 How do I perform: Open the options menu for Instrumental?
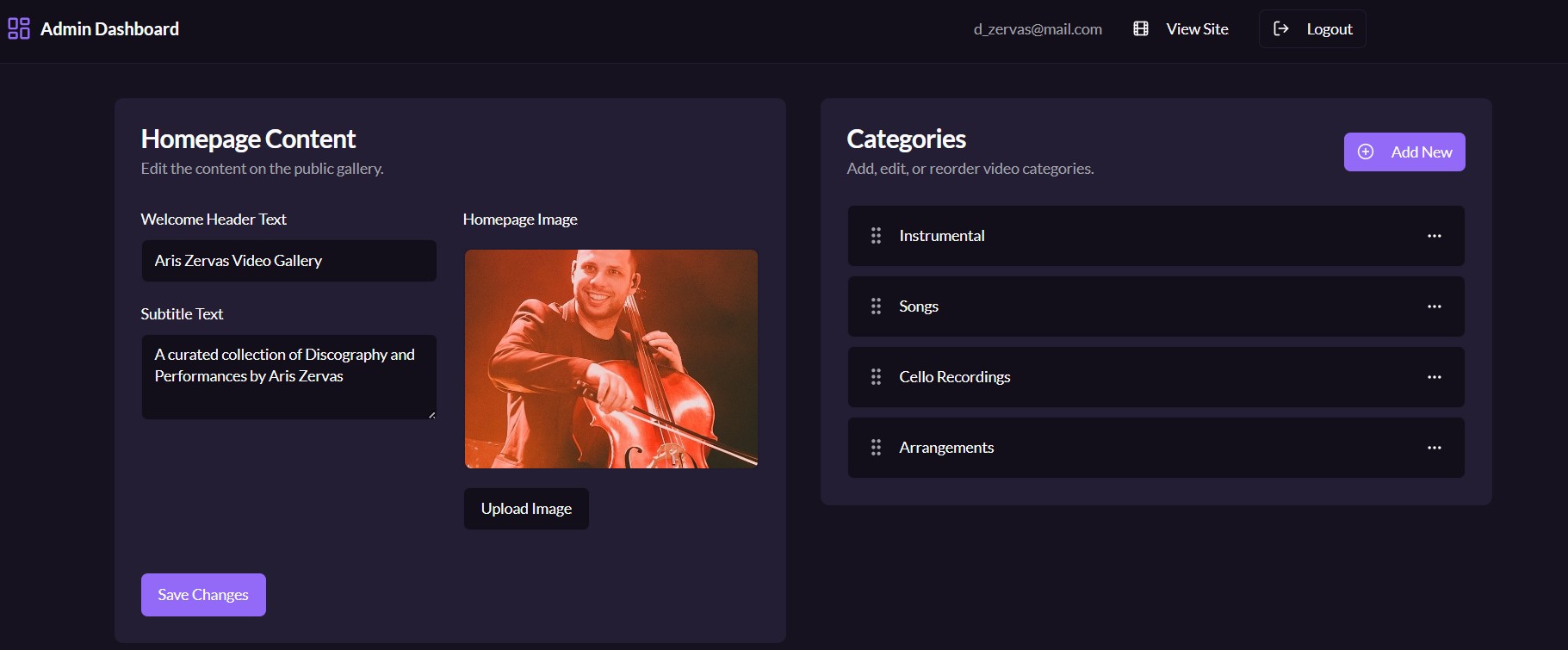pos(1434,236)
